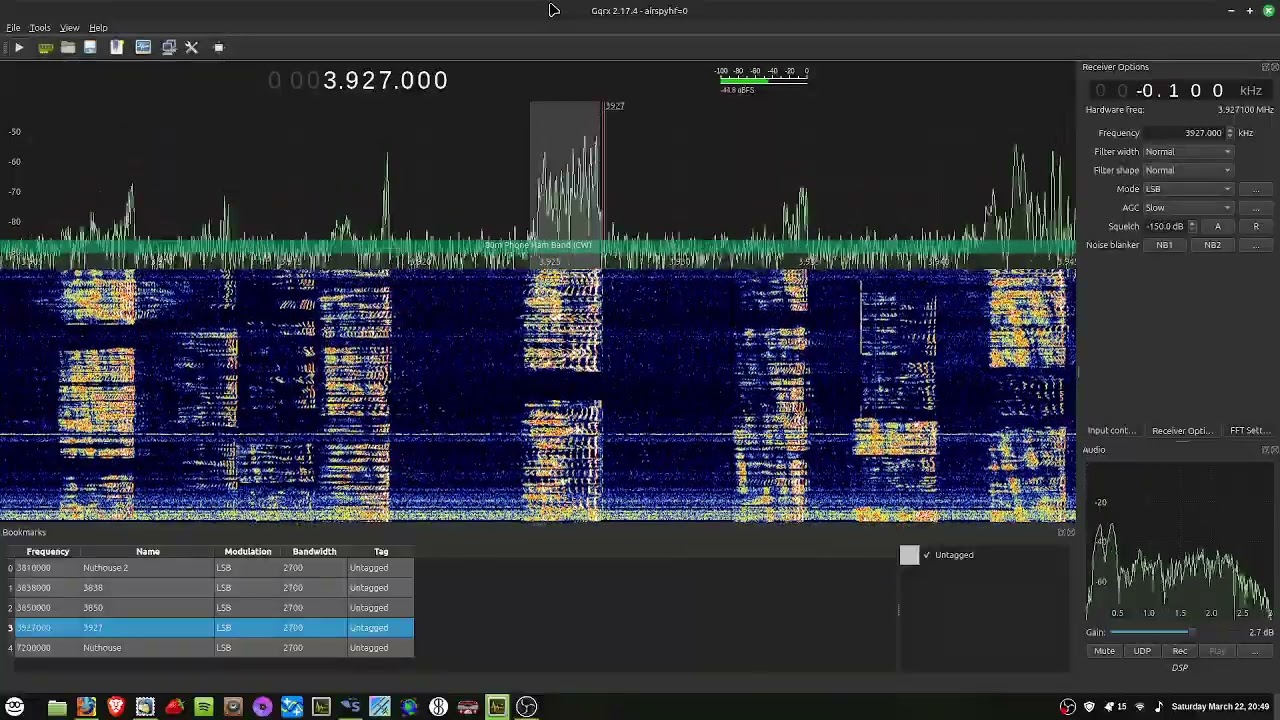
Task: Click the music note tray icon
Action: coord(1159,707)
